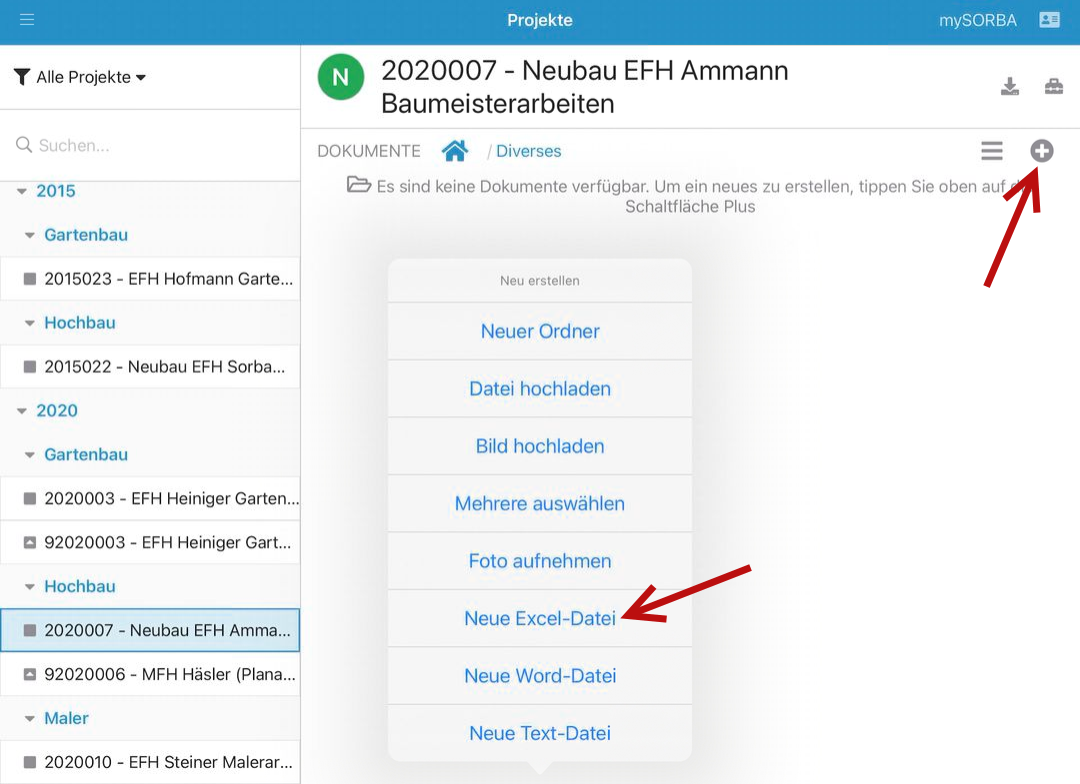
Task: Click the download icon in project header
Action: click(1010, 87)
